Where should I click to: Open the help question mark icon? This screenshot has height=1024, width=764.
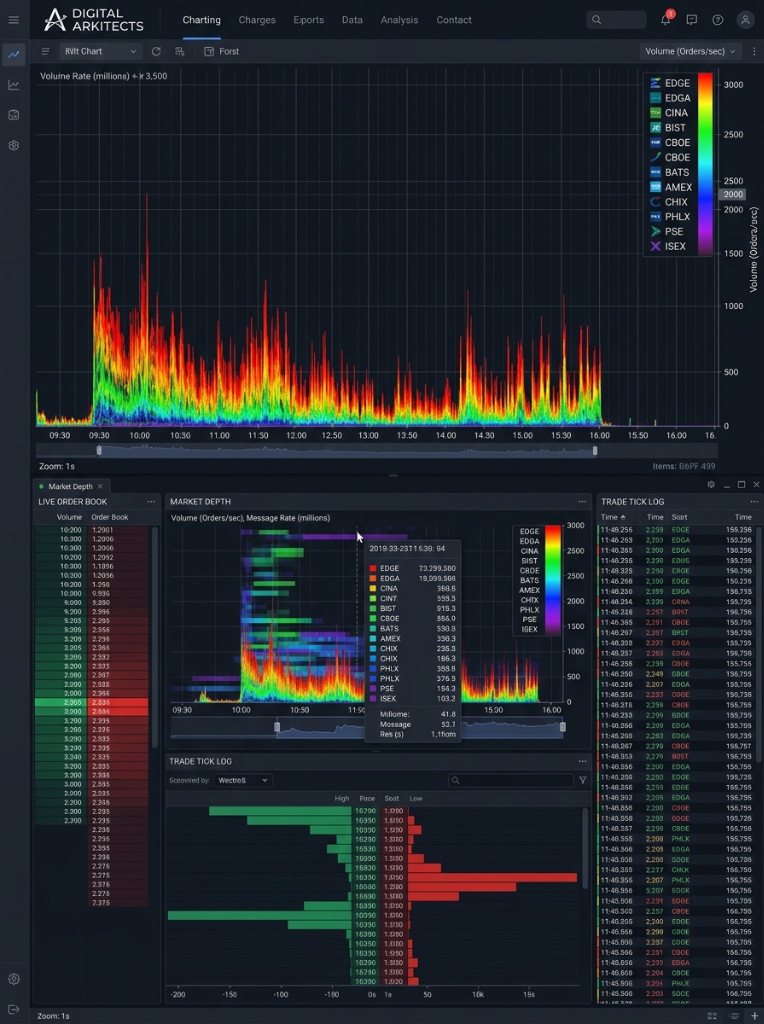pos(718,20)
